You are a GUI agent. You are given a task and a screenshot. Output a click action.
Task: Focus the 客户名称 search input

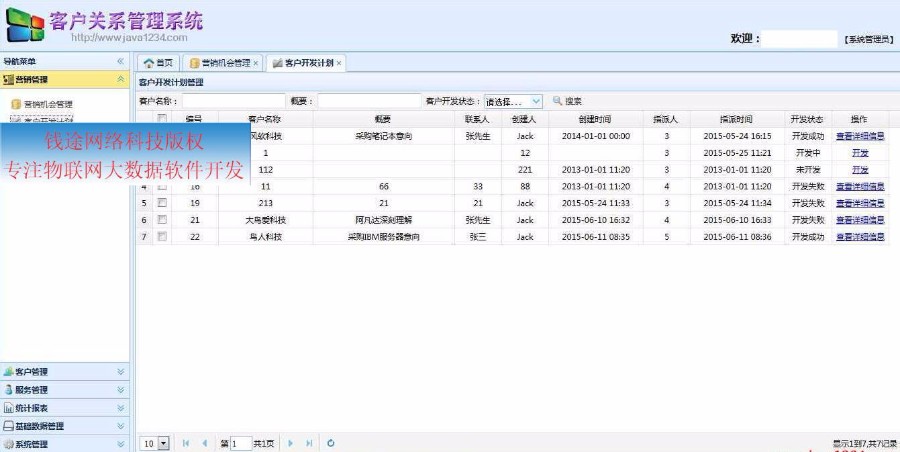233,101
